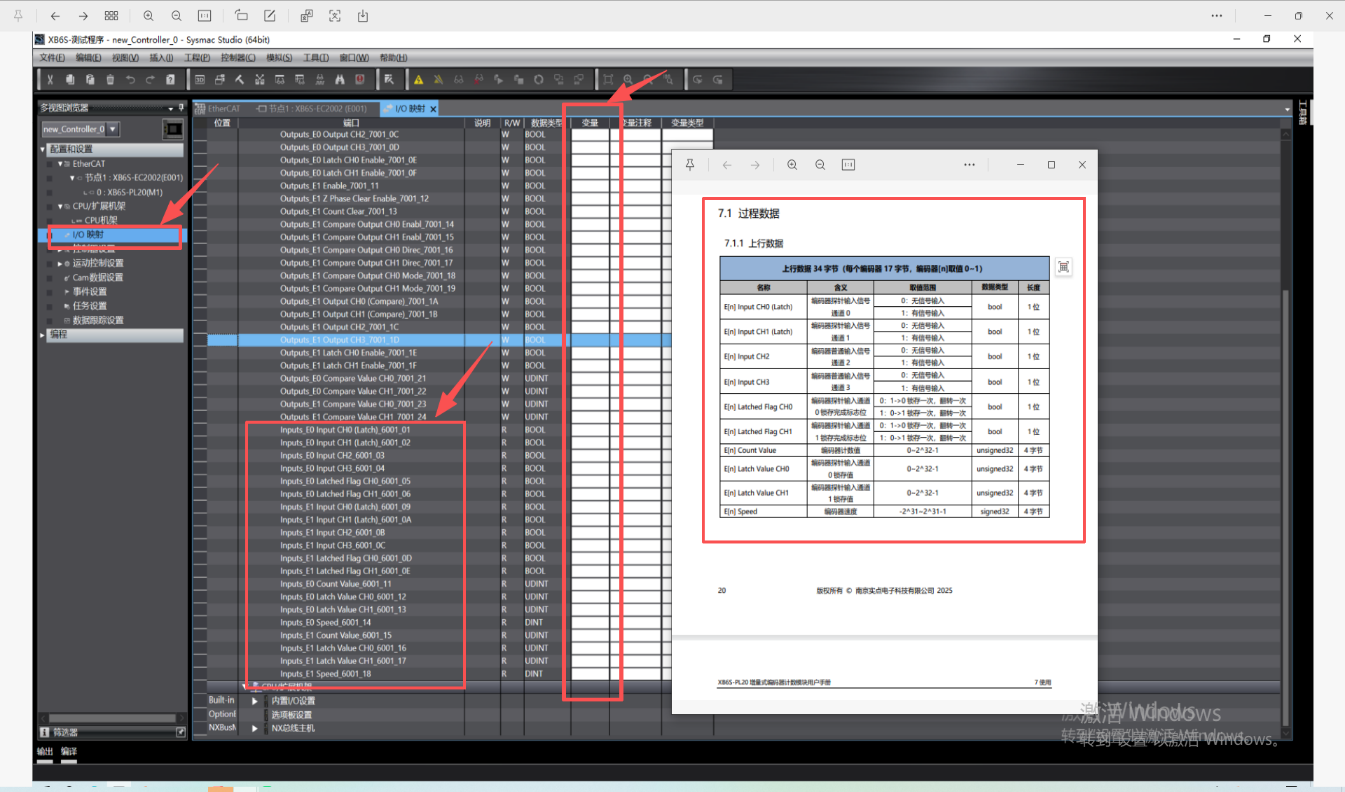This screenshot has width=1345, height=792.
Task: Click the controller device icon beside new_Controller_0
Action: 173,129
